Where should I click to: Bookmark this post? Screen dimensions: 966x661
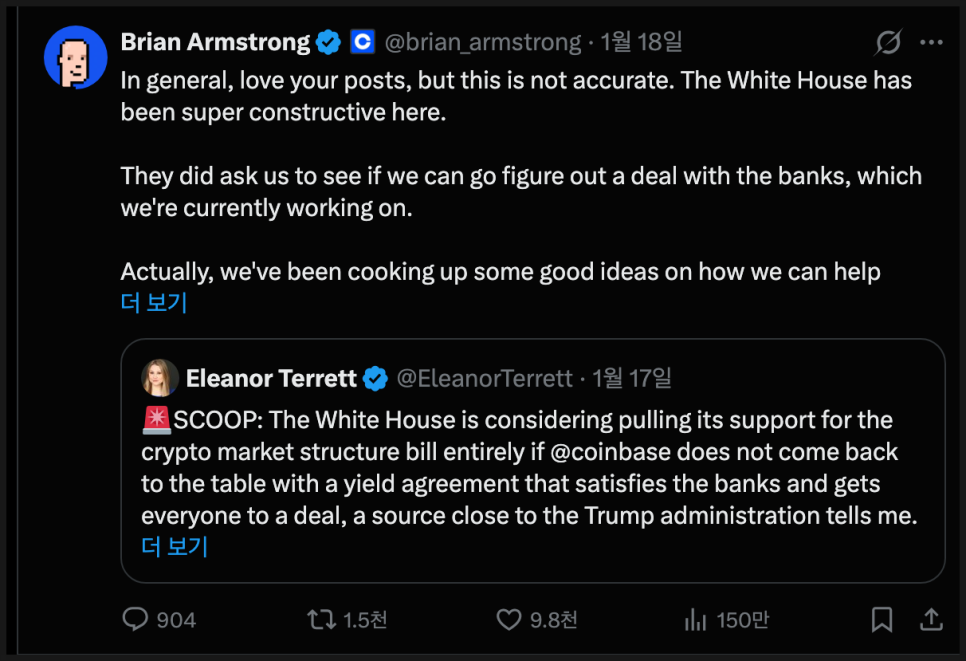point(882,620)
